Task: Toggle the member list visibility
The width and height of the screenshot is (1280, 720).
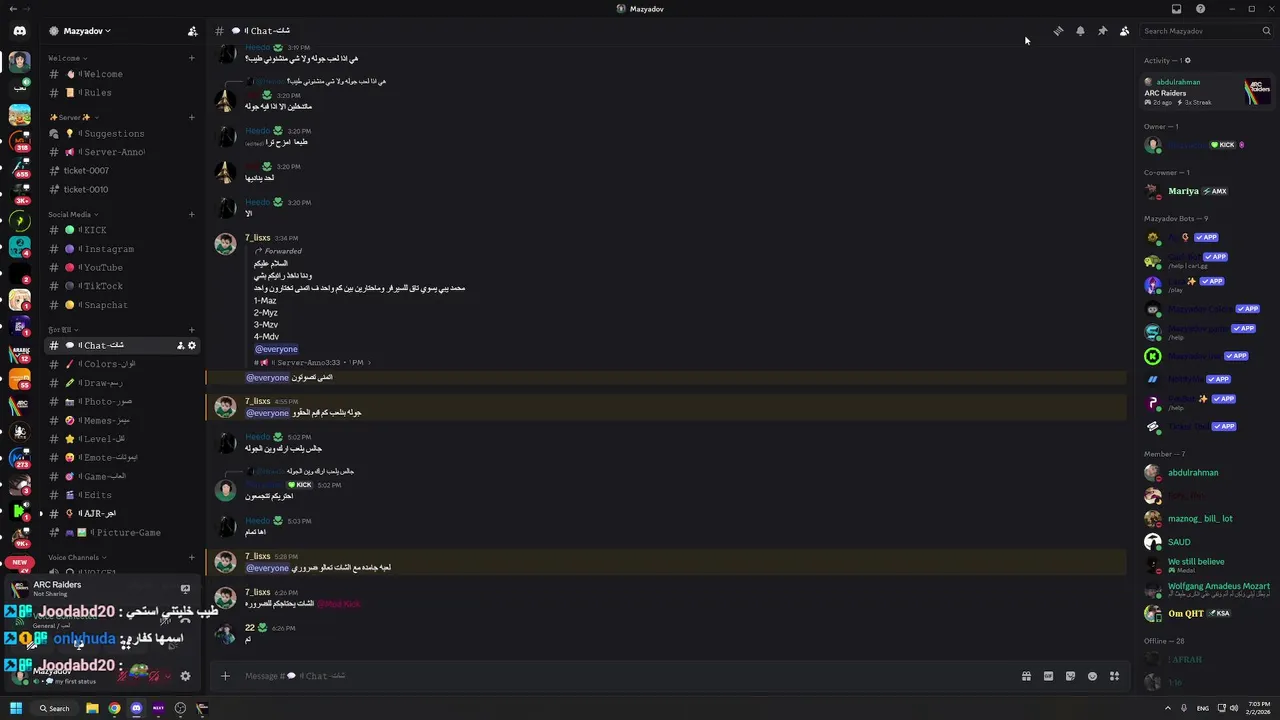Action: pos(1124,31)
